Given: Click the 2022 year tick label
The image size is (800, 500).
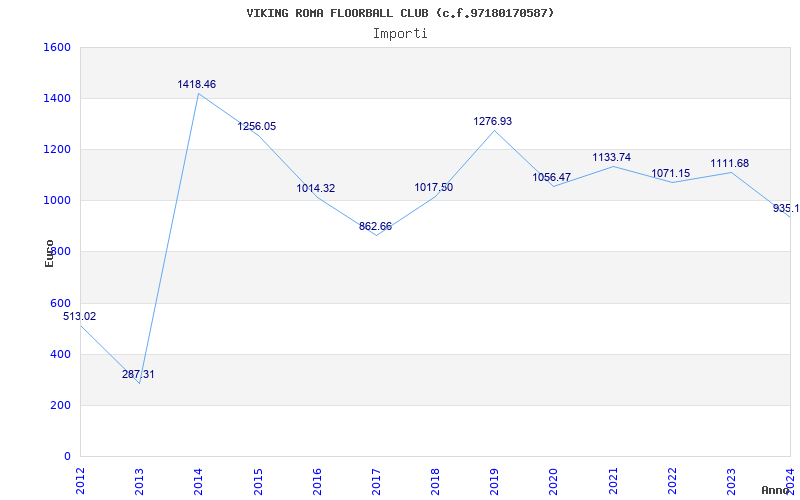Looking at the screenshot, I should (x=672, y=479).
